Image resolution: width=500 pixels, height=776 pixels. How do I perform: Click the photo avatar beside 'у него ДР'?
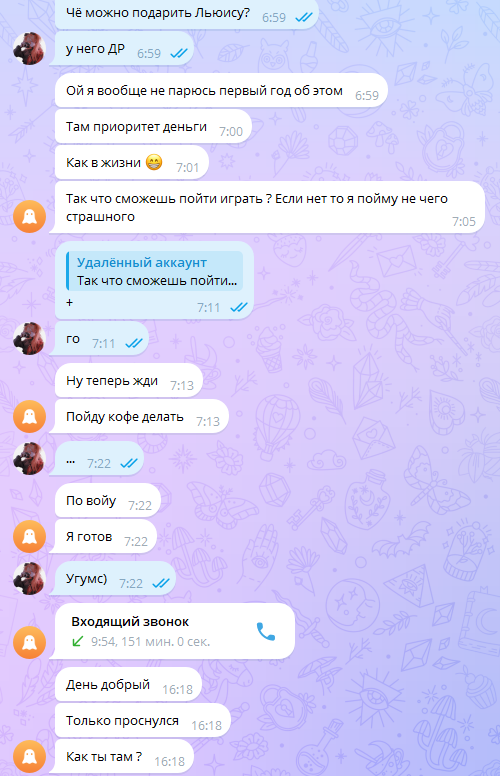point(29,48)
